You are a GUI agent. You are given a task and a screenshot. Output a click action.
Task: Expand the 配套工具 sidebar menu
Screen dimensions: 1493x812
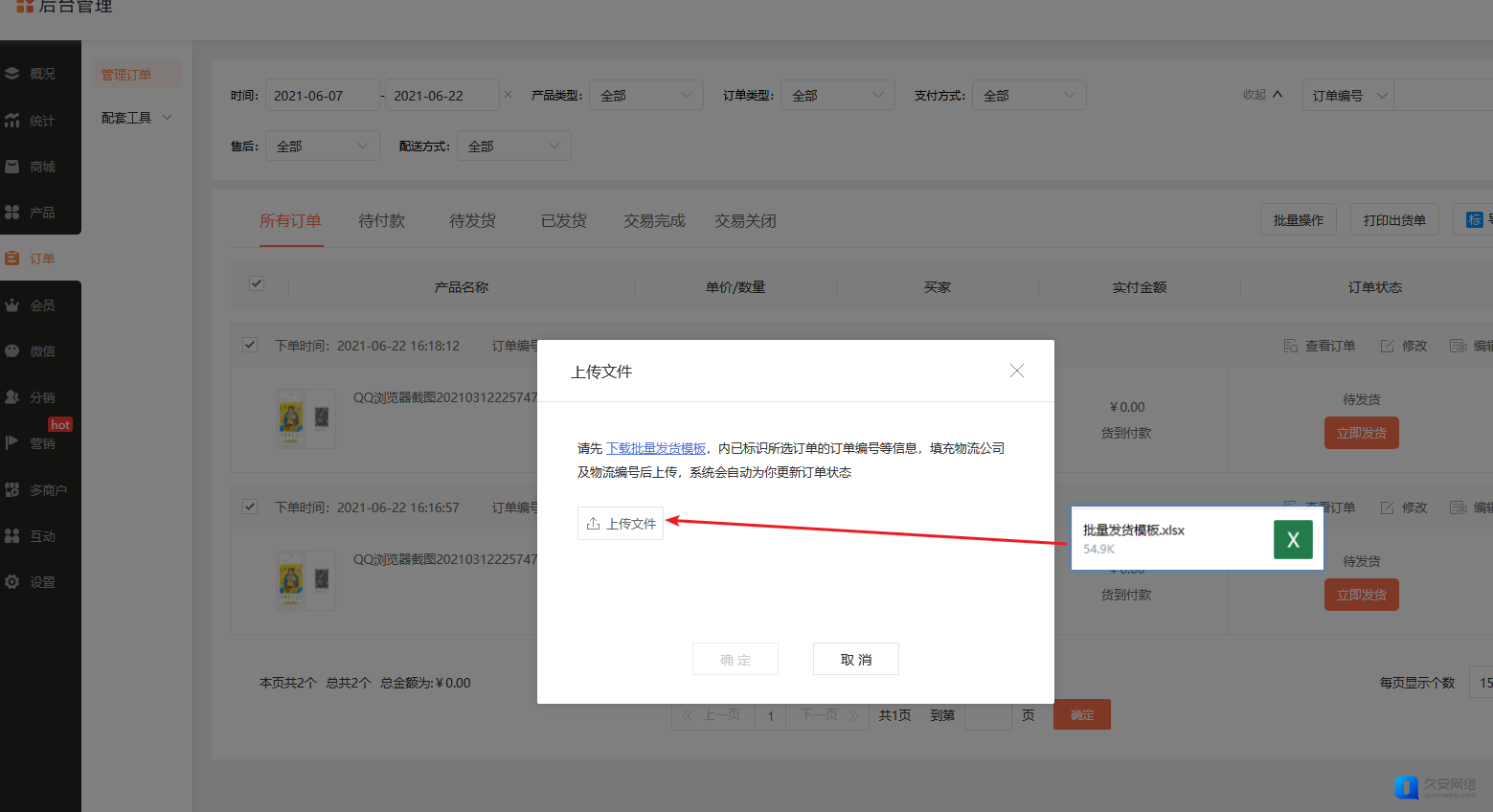point(137,118)
